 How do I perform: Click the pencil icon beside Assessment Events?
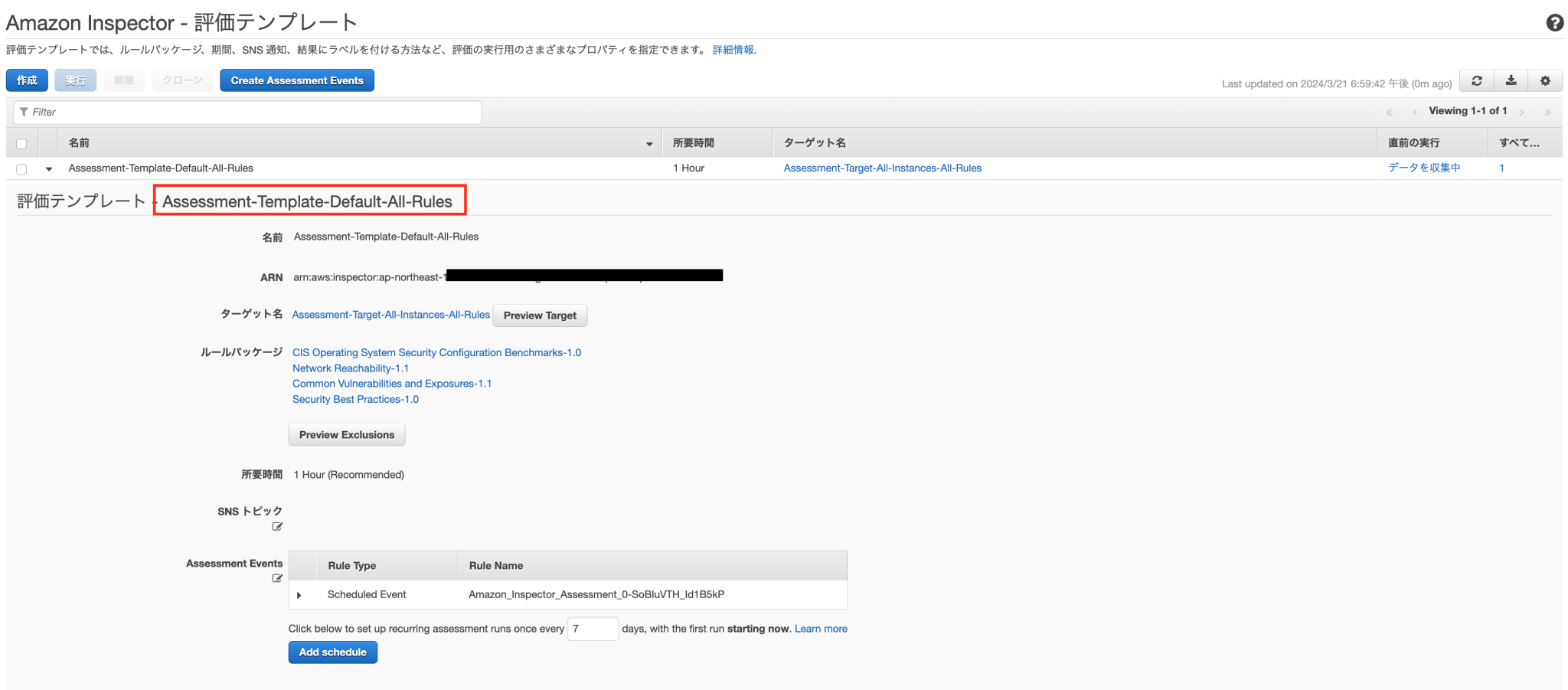tap(277, 579)
